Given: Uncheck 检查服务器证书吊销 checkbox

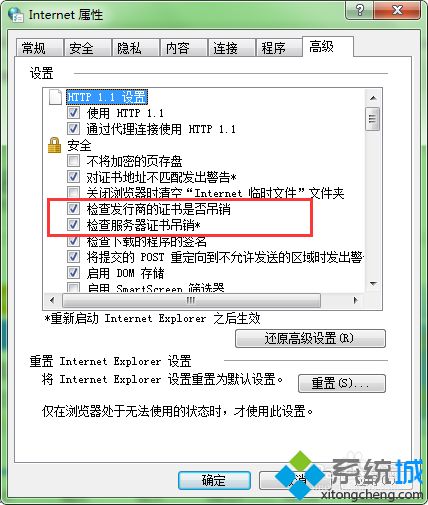Looking at the screenshot, I should click(73, 225).
